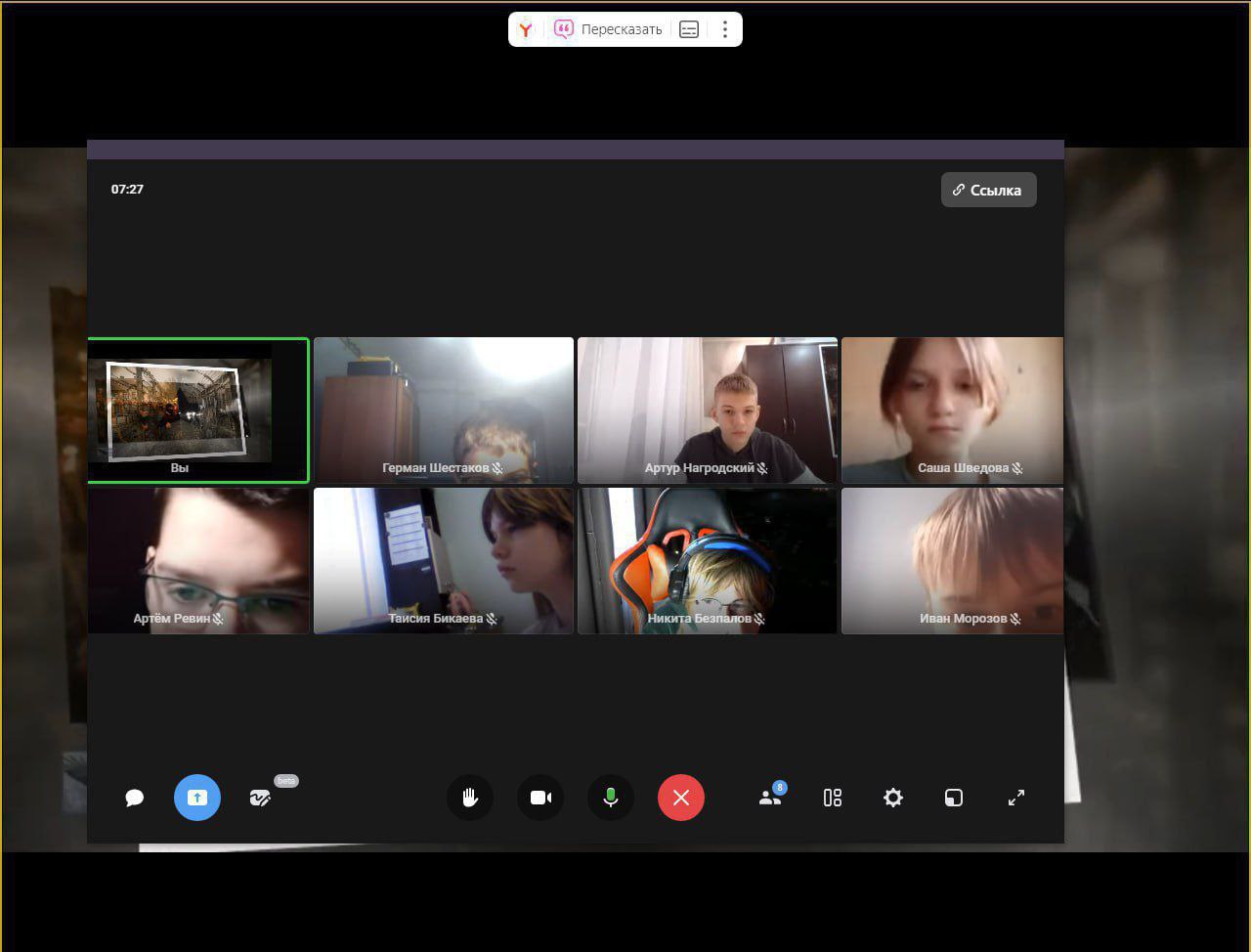The image size is (1251, 952).
Task: Change the video grid layout
Action: 833,798
